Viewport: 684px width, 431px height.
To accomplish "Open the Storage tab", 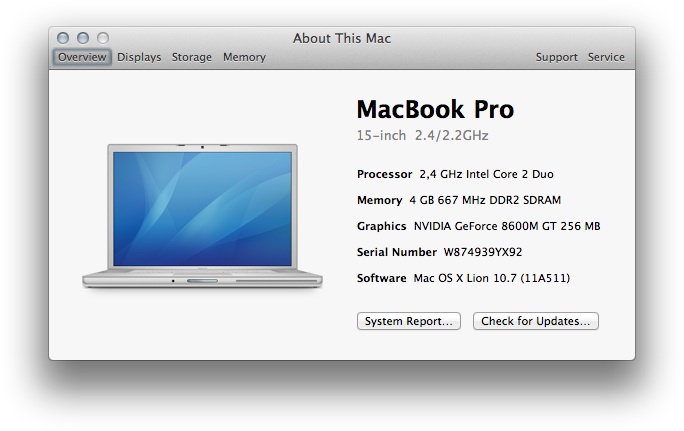I will tap(192, 57).
